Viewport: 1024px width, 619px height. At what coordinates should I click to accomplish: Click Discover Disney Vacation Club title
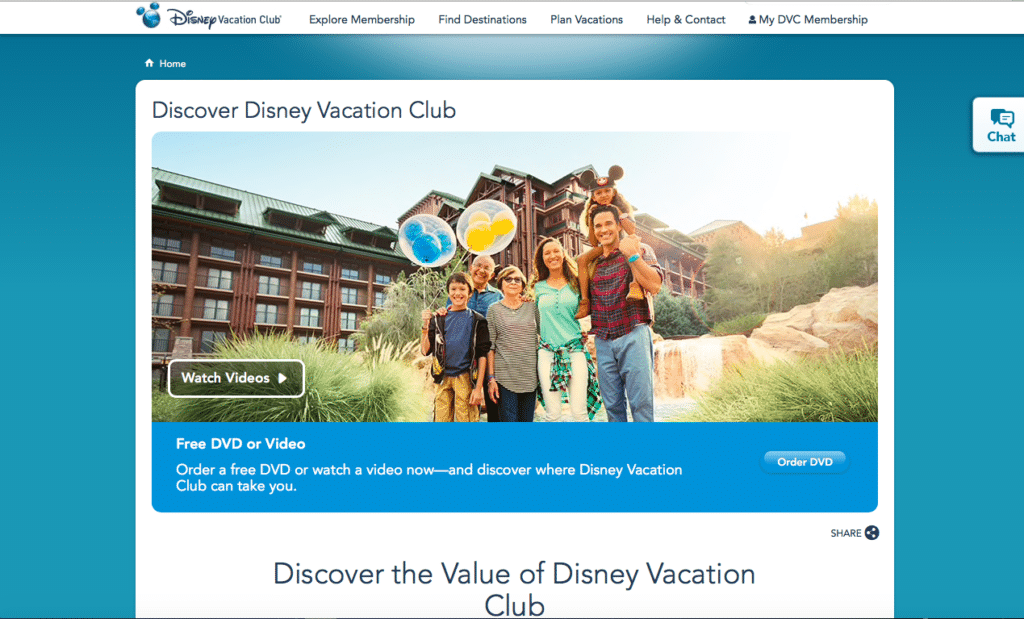[304, 110]
